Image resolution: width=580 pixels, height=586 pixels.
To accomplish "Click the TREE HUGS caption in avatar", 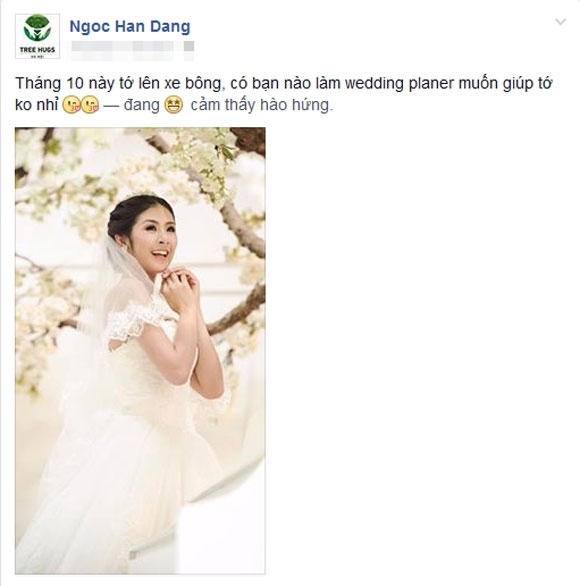I will (37, 50).
